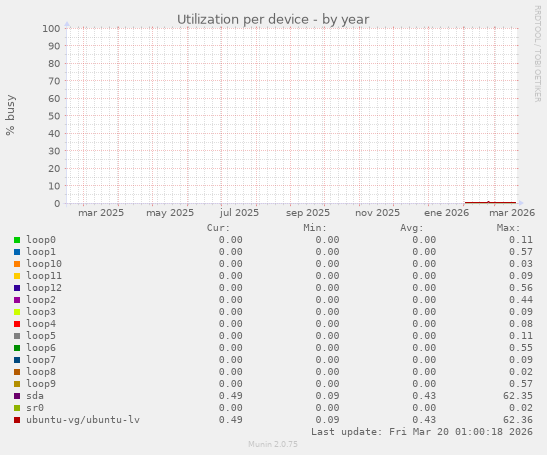Viewport: 547px width, 455px height.
Task: Click loop2 max value 0.44
Action: 521,300
